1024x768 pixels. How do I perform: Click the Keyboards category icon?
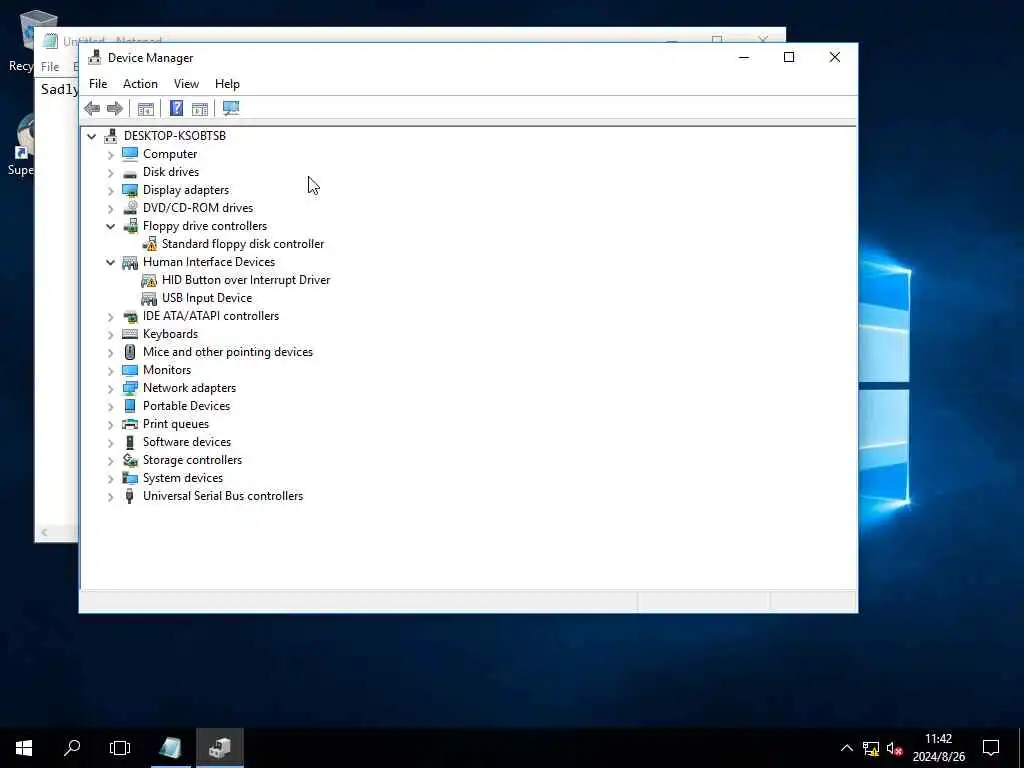tap(130, 334)
